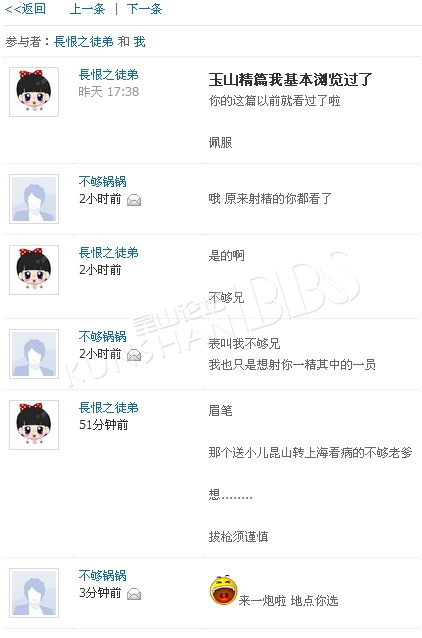Open 長恨之徒弟 avatar in the 昨天 17:38 message
Screen dimensions: 422x638
(34, 92)
